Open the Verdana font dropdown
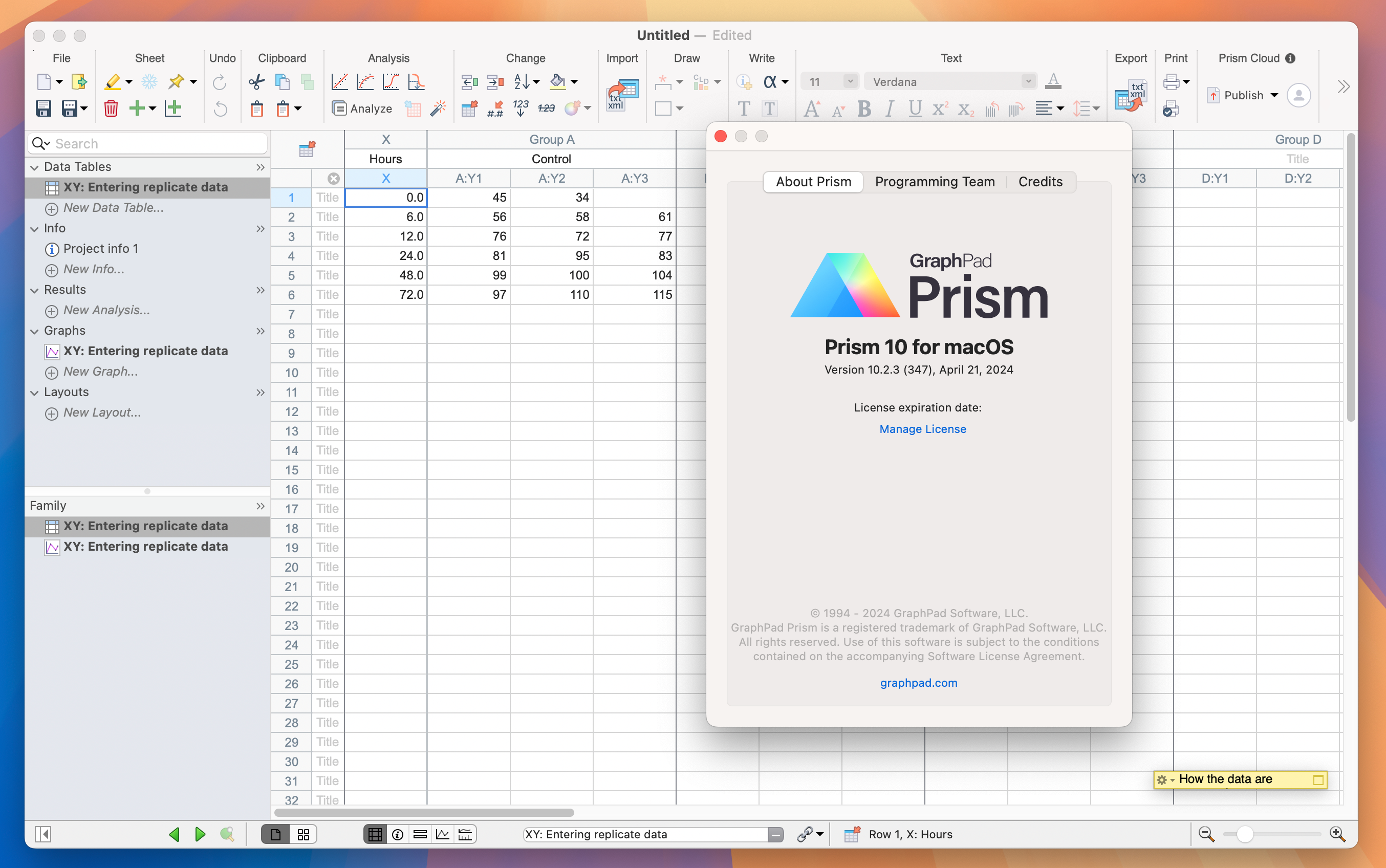 [x=1028, y=81]
